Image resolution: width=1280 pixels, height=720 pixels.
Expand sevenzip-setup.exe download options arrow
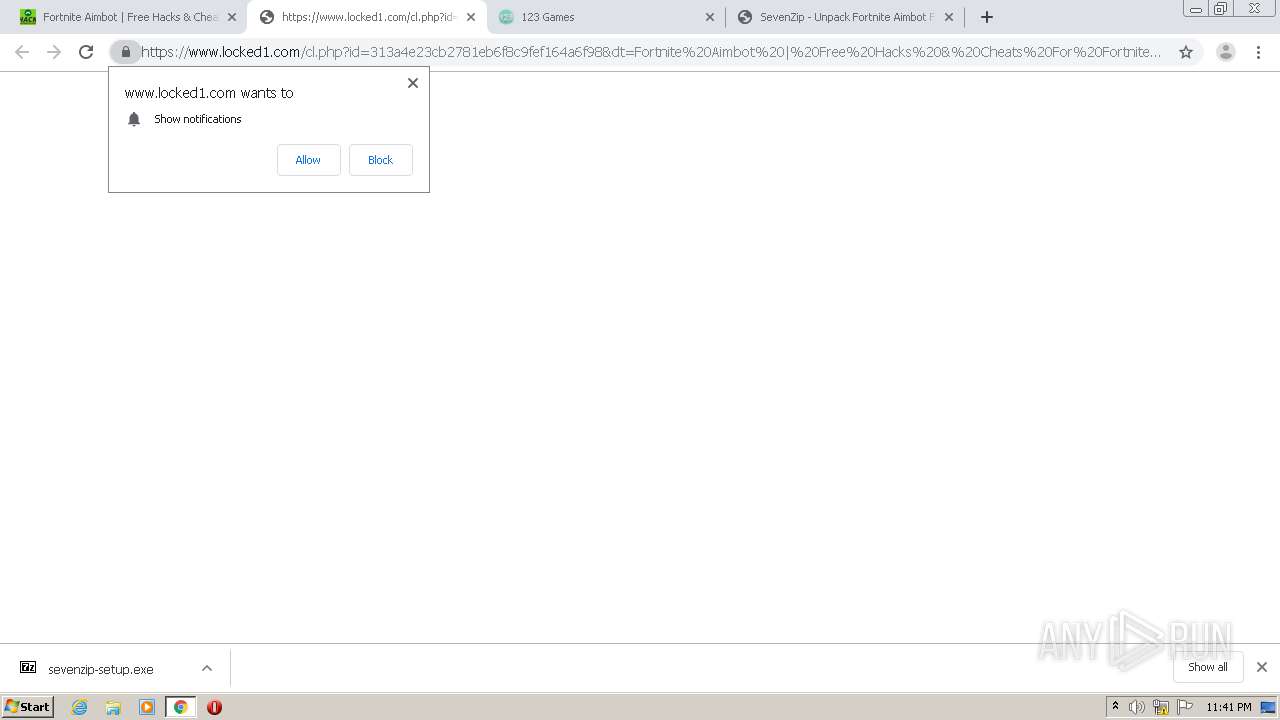point(207,668)
